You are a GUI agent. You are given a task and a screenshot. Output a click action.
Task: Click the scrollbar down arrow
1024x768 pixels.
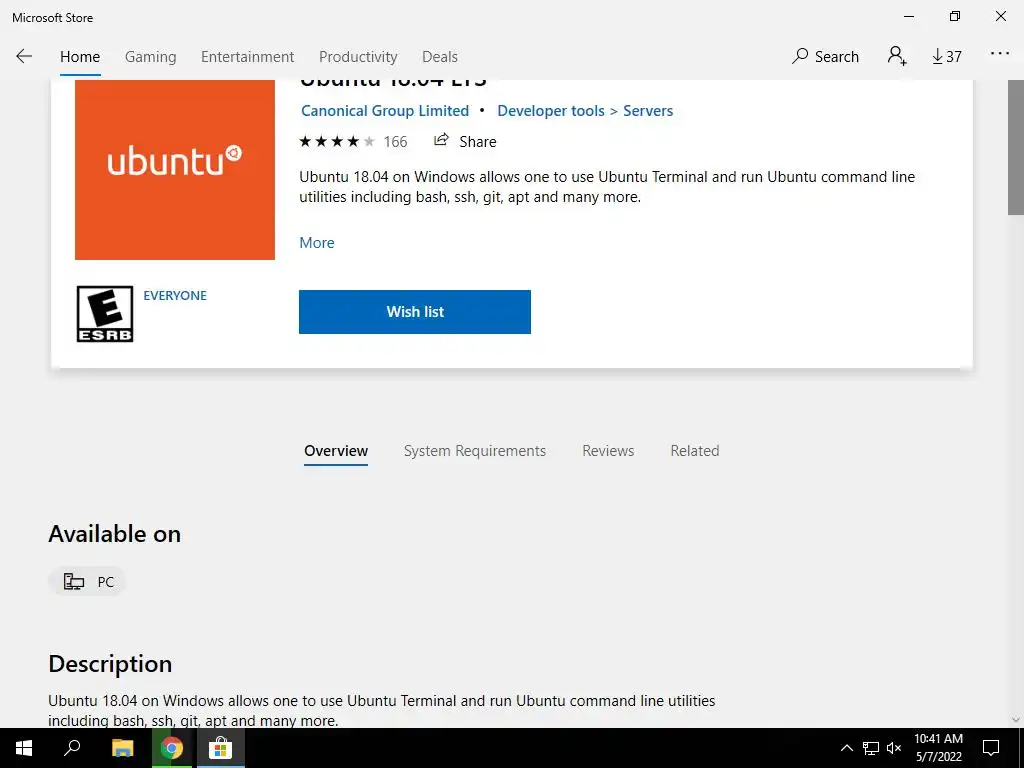point(1016,719)
